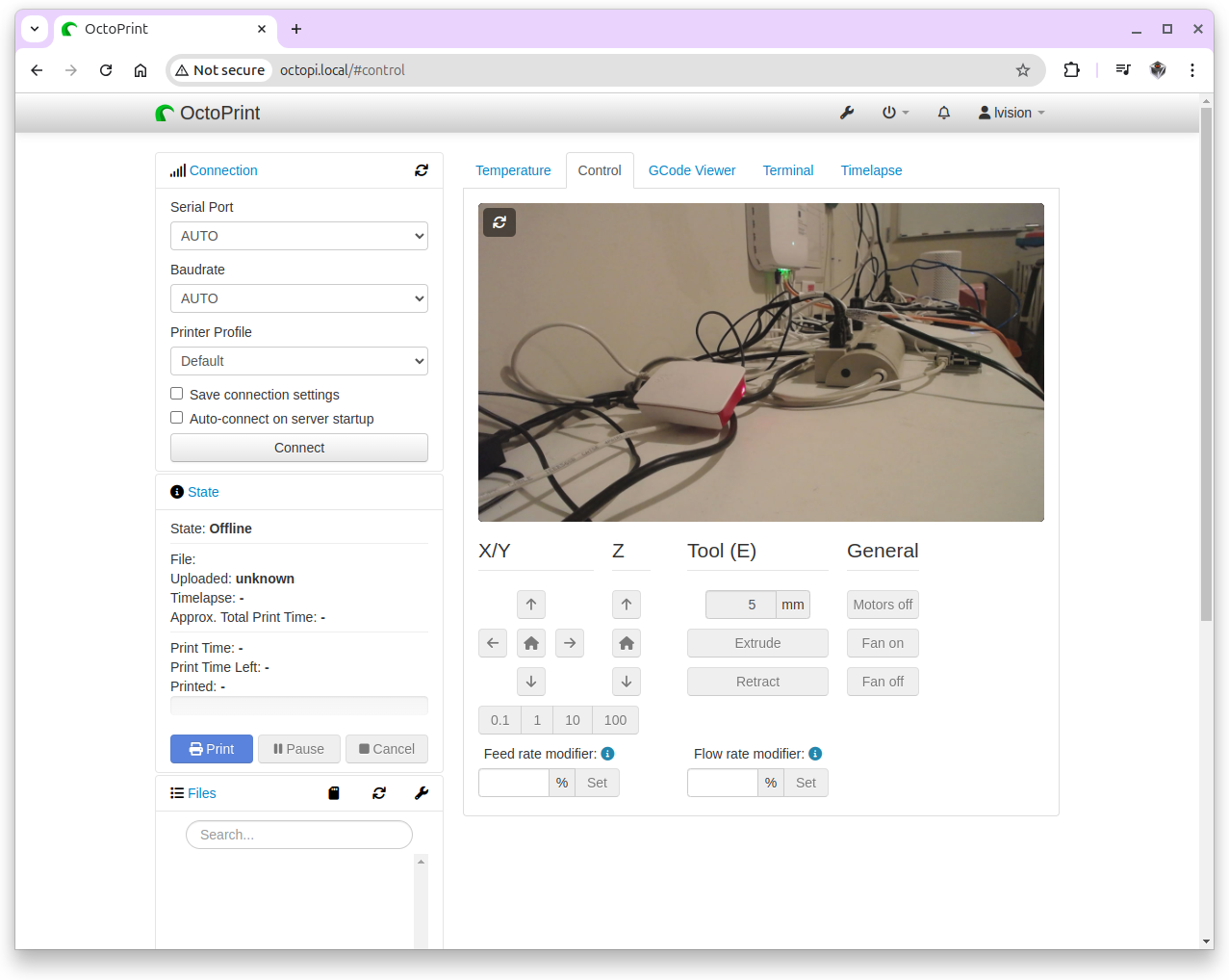The width and height of the screenshot is (1229, 980).
Task: Home the Z axis
Action: click(x=627, y=643)
